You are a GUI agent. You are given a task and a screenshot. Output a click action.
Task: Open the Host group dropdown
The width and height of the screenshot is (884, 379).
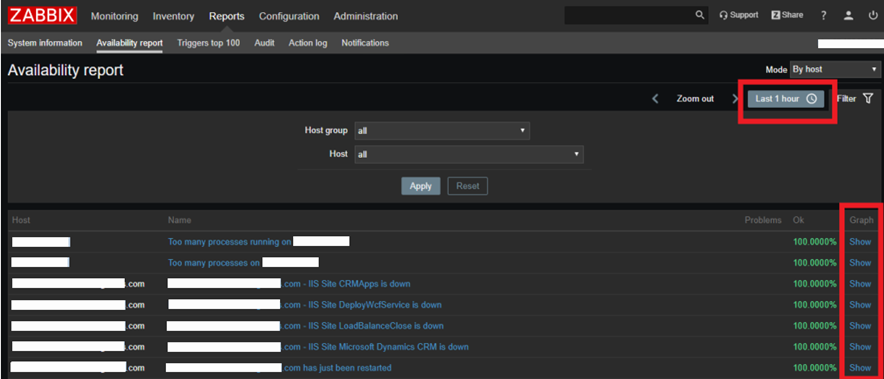tap(442, 131)
